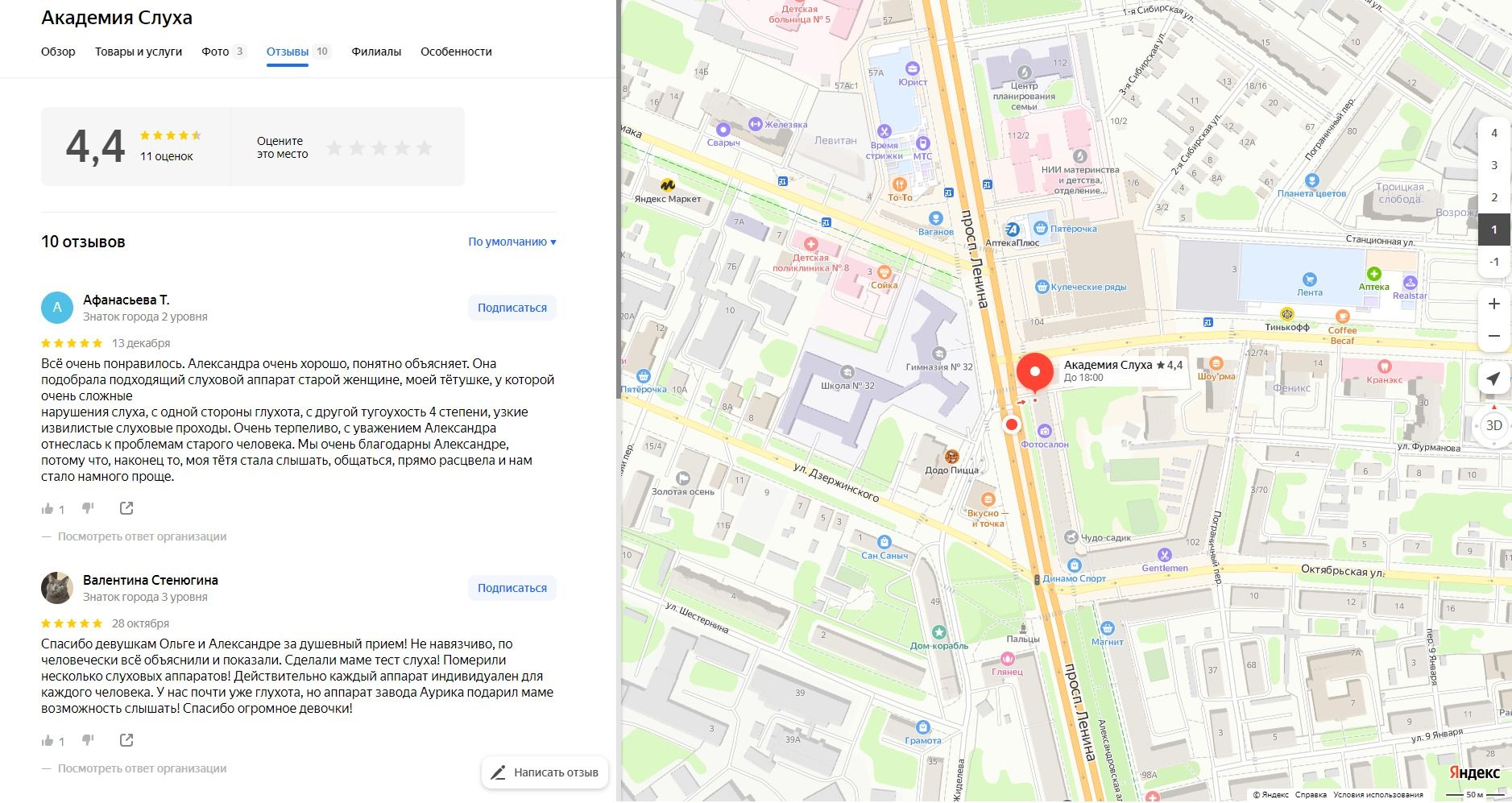
Task: Switch to the Фото tab
Action: (216, 52)
